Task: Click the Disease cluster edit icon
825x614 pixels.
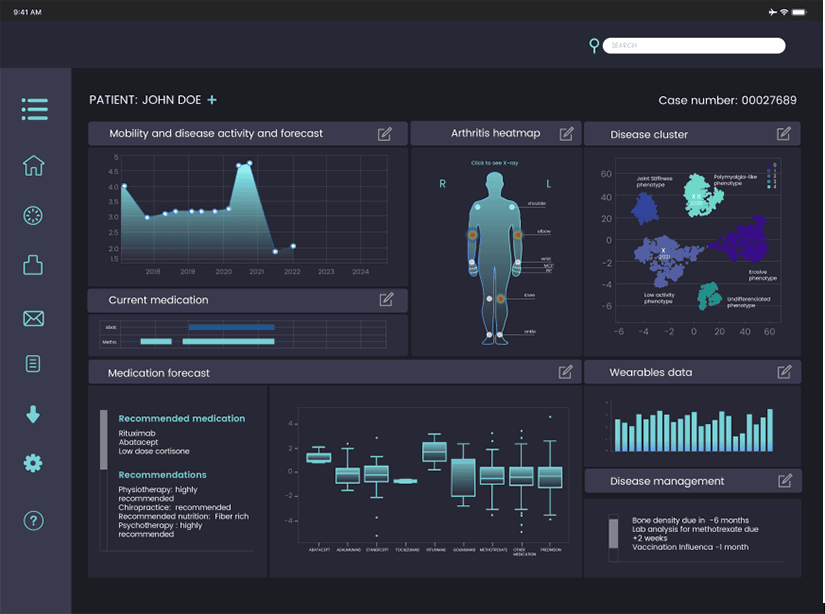Action: point(784,134)
